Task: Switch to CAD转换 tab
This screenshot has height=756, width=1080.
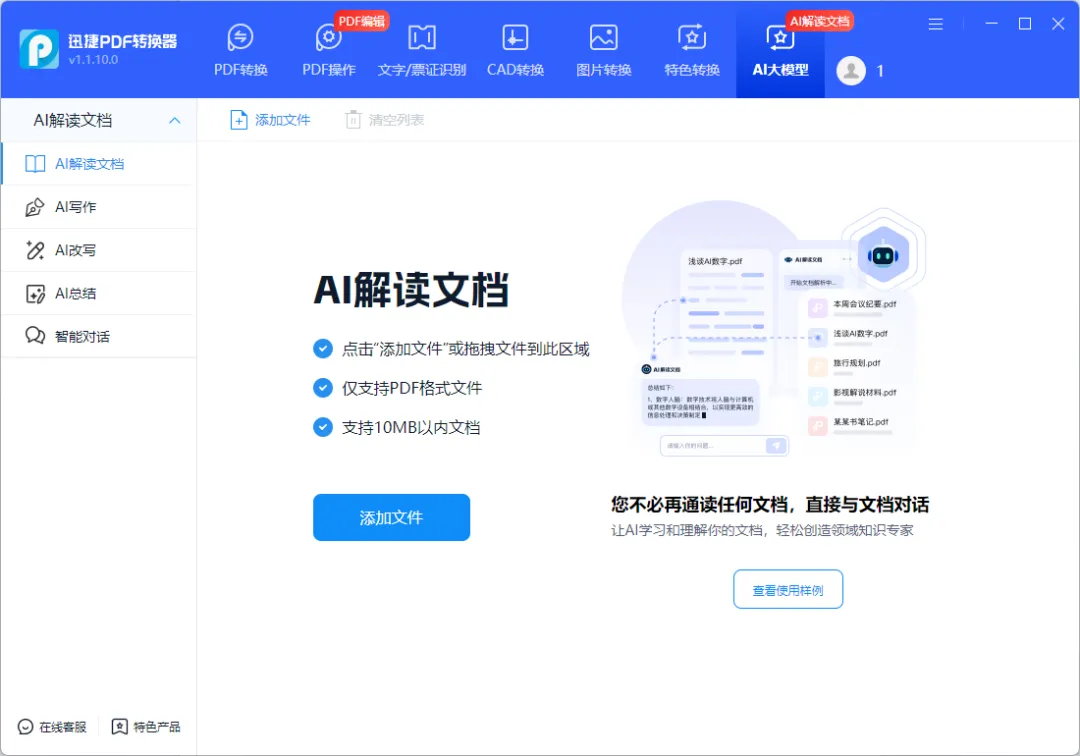Action: [515, 50]
